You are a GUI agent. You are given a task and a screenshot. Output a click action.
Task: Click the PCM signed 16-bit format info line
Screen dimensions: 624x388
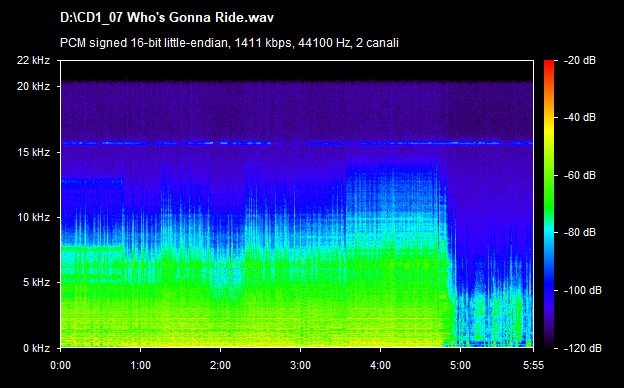[229, 43]
